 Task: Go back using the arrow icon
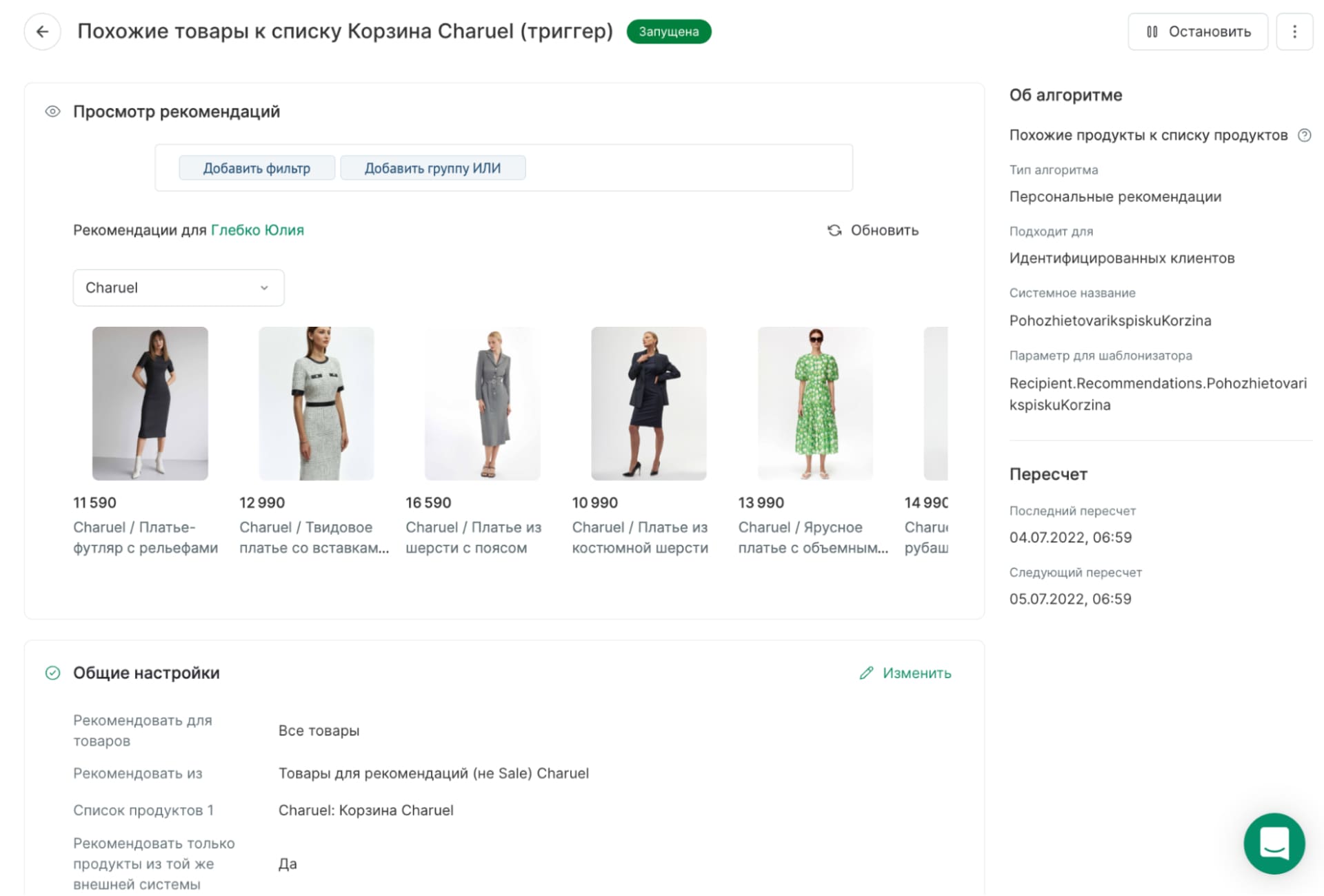43,32
